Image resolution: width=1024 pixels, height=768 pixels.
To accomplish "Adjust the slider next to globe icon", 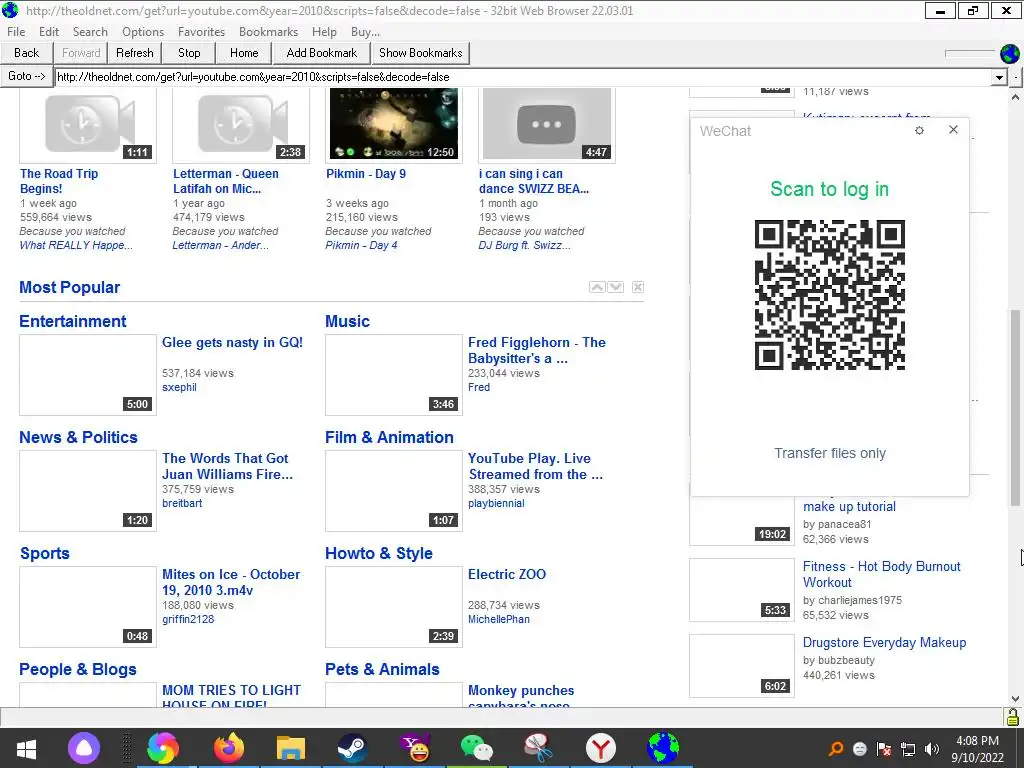I will click(970, 54).
